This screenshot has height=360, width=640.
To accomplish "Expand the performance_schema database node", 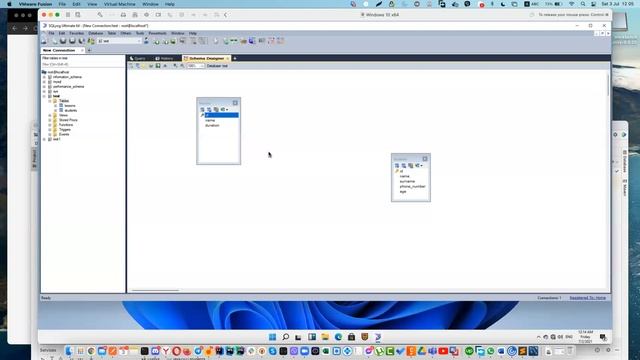I will (44, 87).
